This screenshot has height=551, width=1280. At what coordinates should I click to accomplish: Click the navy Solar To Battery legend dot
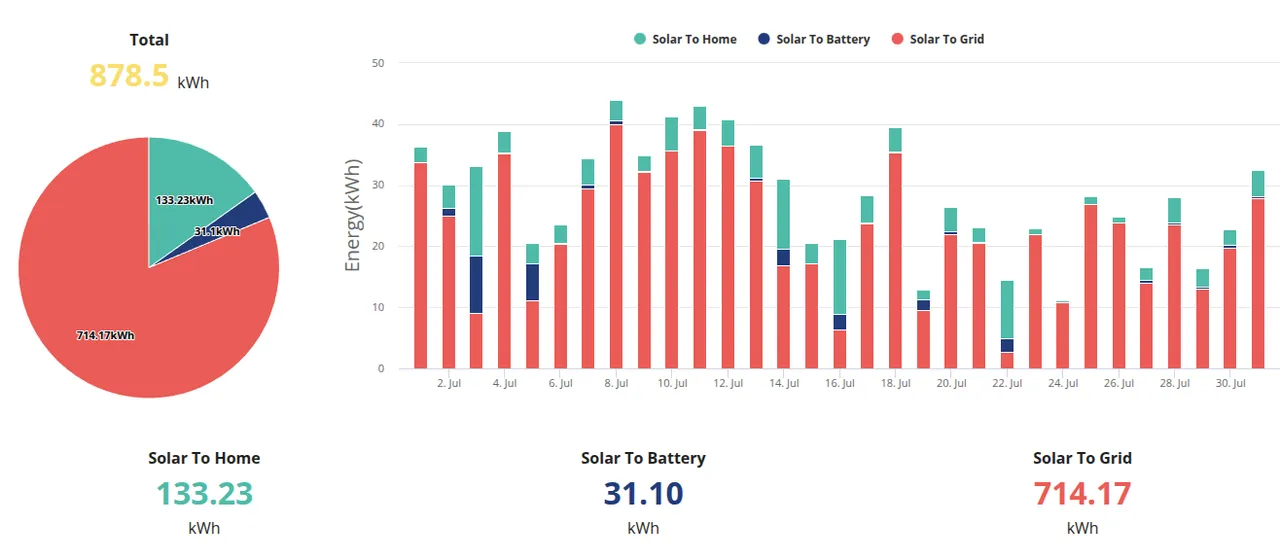764,39
